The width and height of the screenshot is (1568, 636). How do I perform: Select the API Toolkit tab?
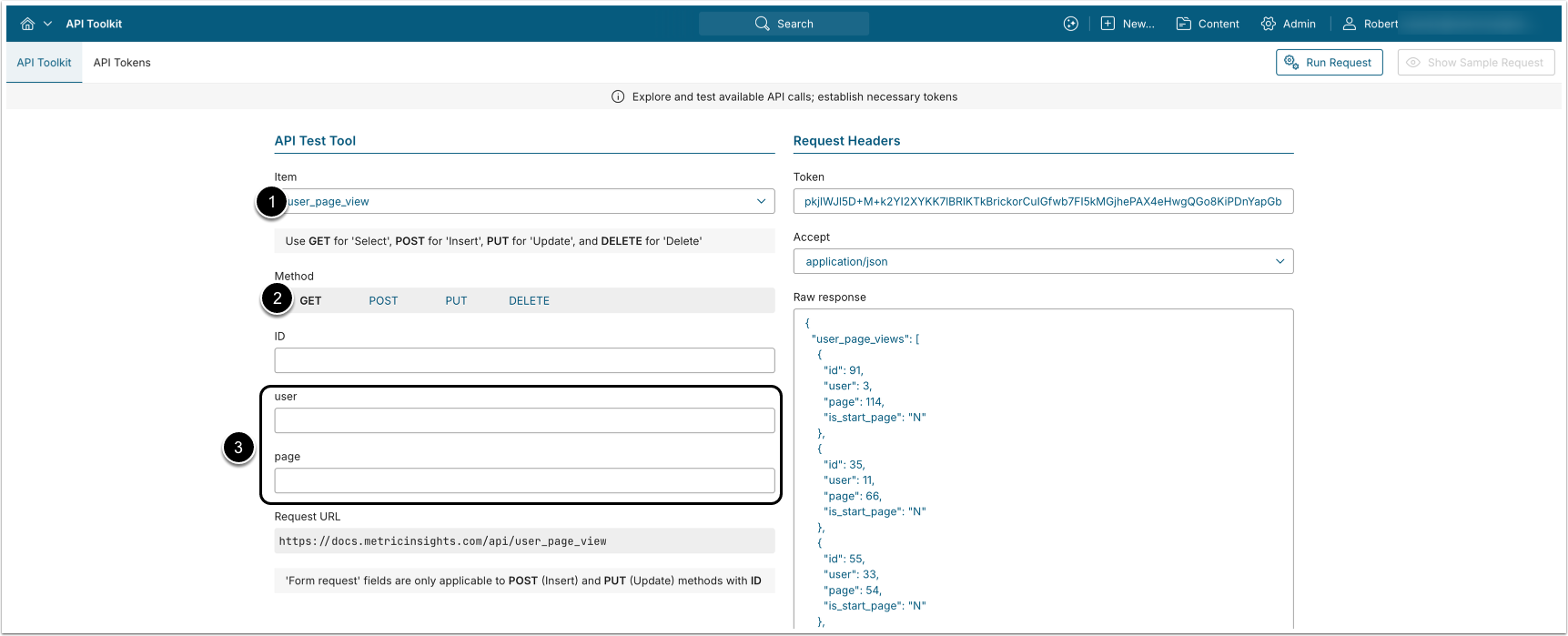(44, 63)
